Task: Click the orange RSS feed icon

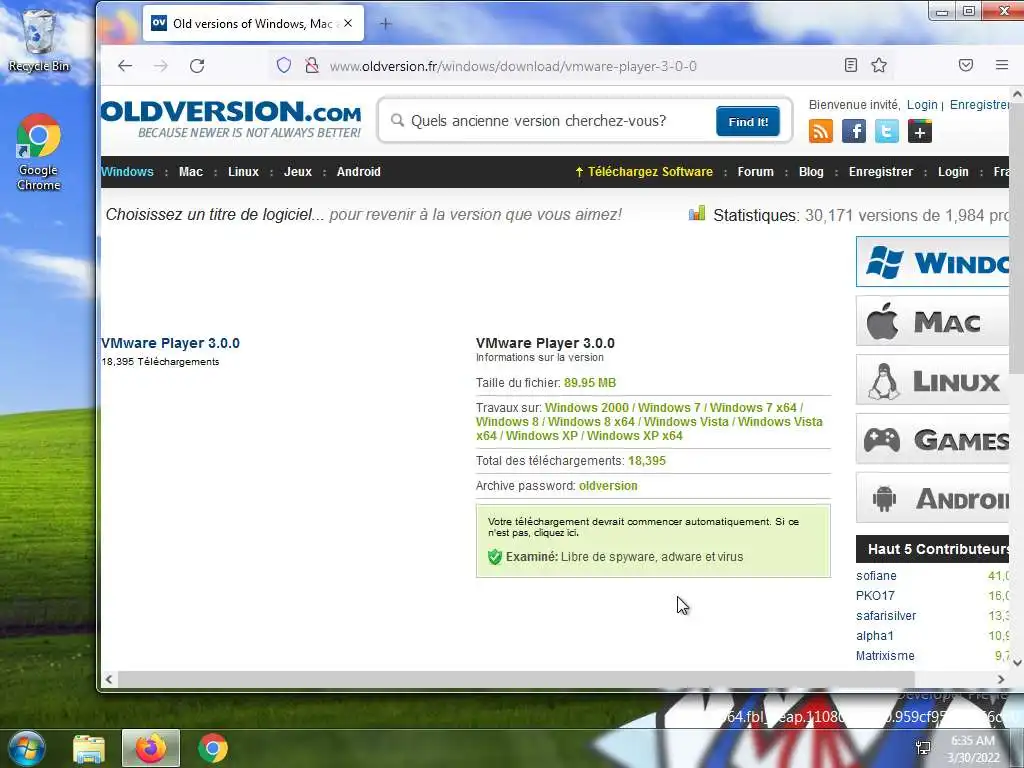Action: pyautogui.click(x=821, y=131)
